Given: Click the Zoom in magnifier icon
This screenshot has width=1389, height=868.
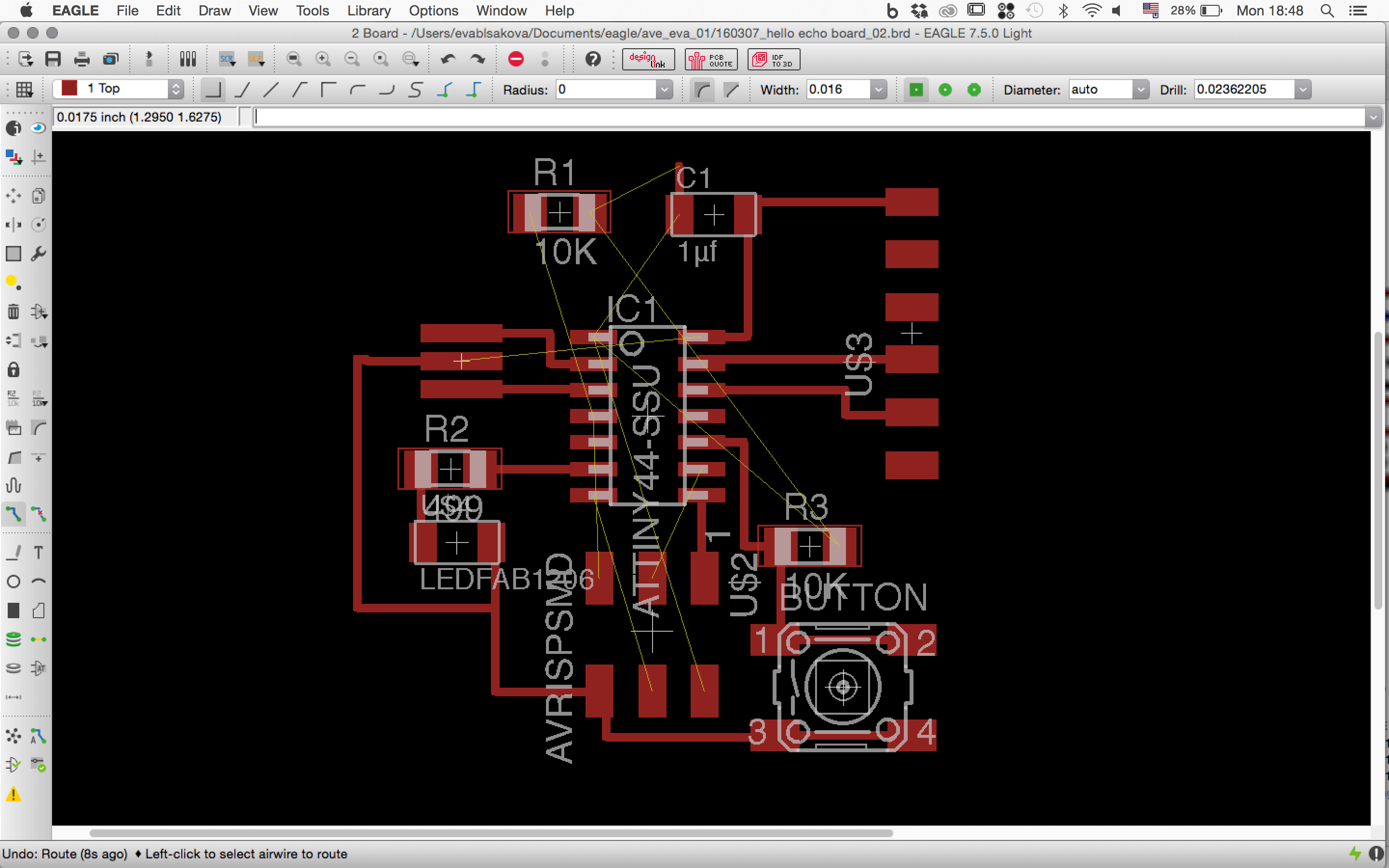Looking at the screenshot, I should point(323,59).
